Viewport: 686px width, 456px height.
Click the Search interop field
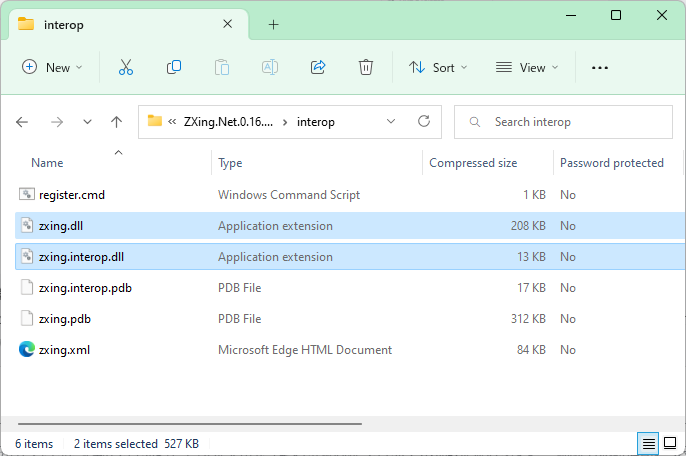click(x=564, y=122)
